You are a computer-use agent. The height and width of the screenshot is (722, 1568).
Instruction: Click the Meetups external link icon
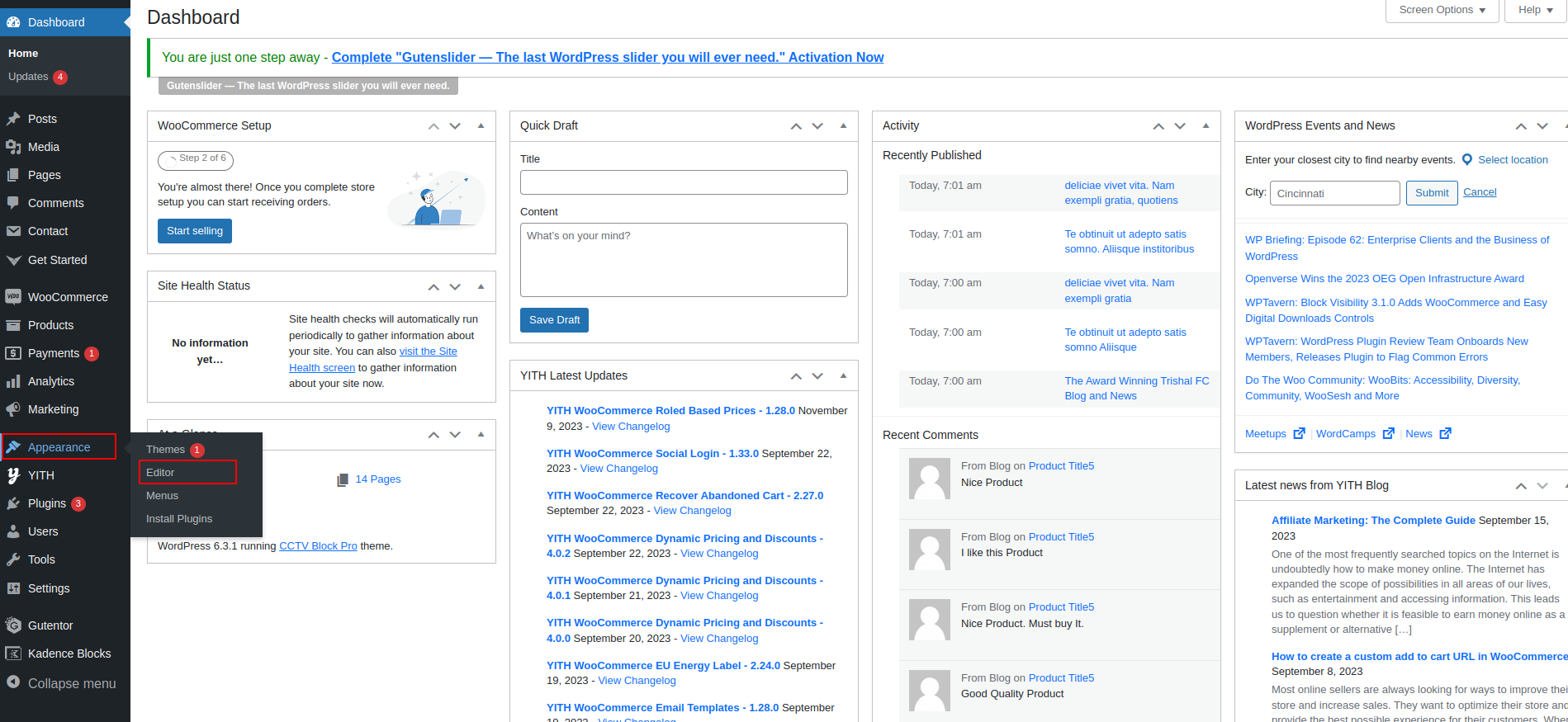click(x=1299, y=433)
